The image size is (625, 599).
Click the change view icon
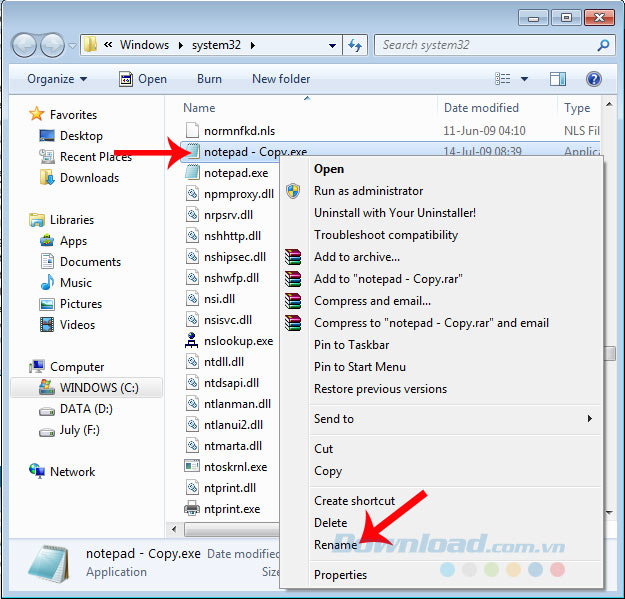pos(503,79)
